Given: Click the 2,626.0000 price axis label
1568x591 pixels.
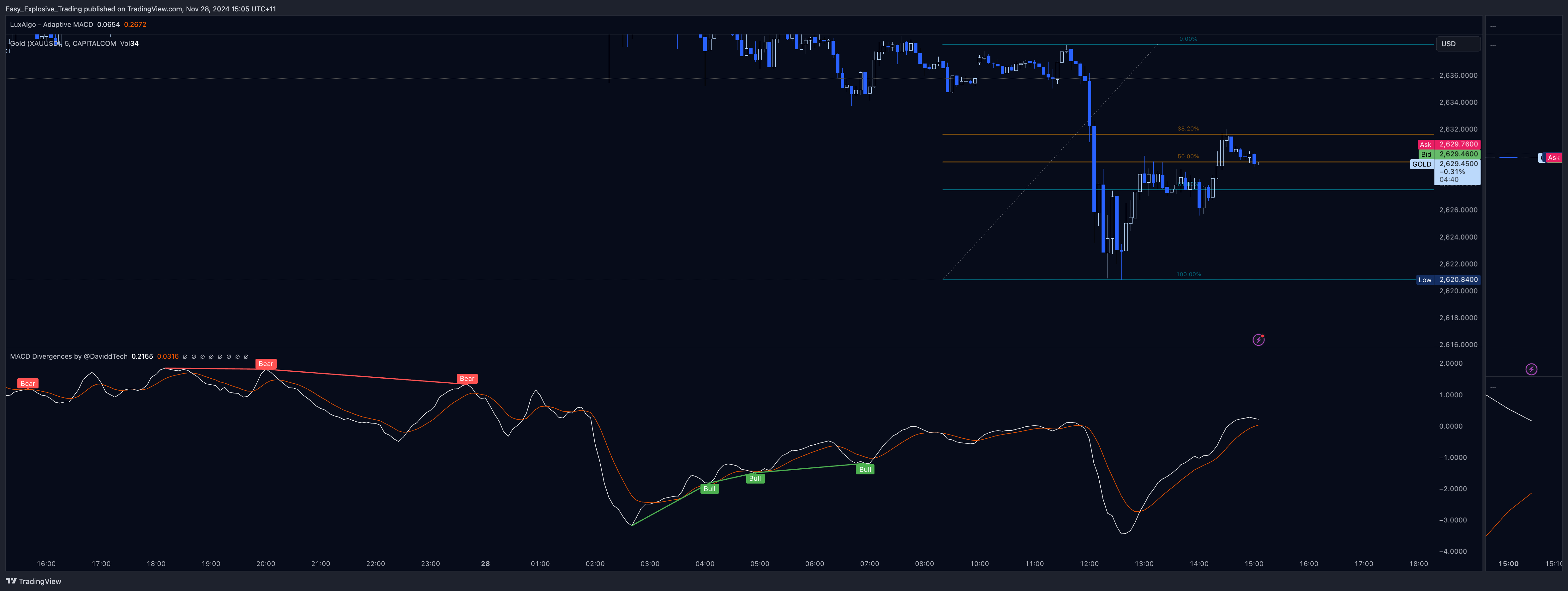Looking at the screenshot, I should (1458, 210).
